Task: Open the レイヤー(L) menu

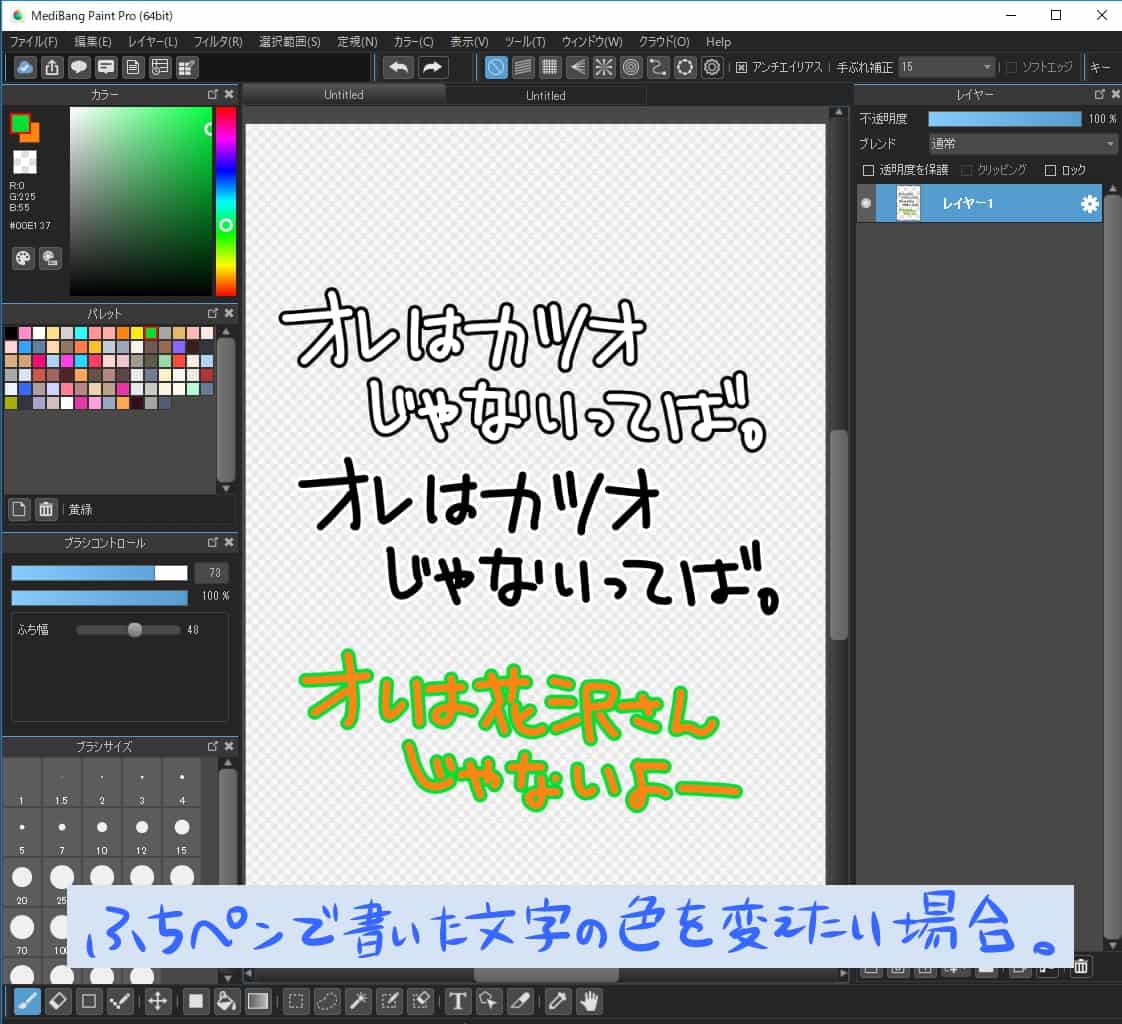Action: point(152,42)
